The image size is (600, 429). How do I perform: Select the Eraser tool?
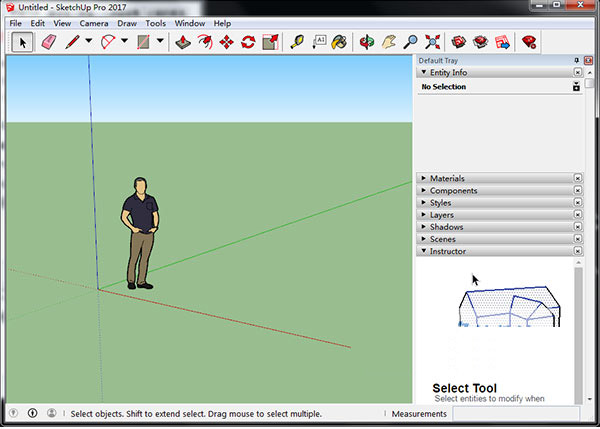(48, 42)
